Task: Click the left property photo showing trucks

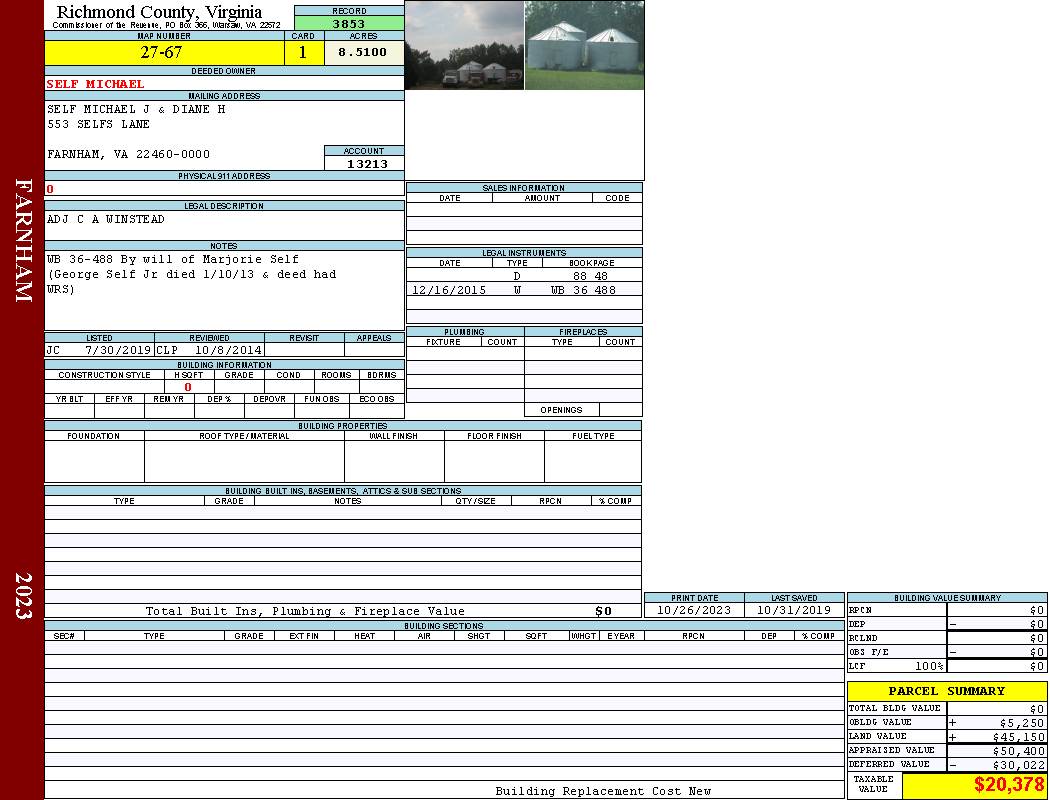Action: pos(464,45)
